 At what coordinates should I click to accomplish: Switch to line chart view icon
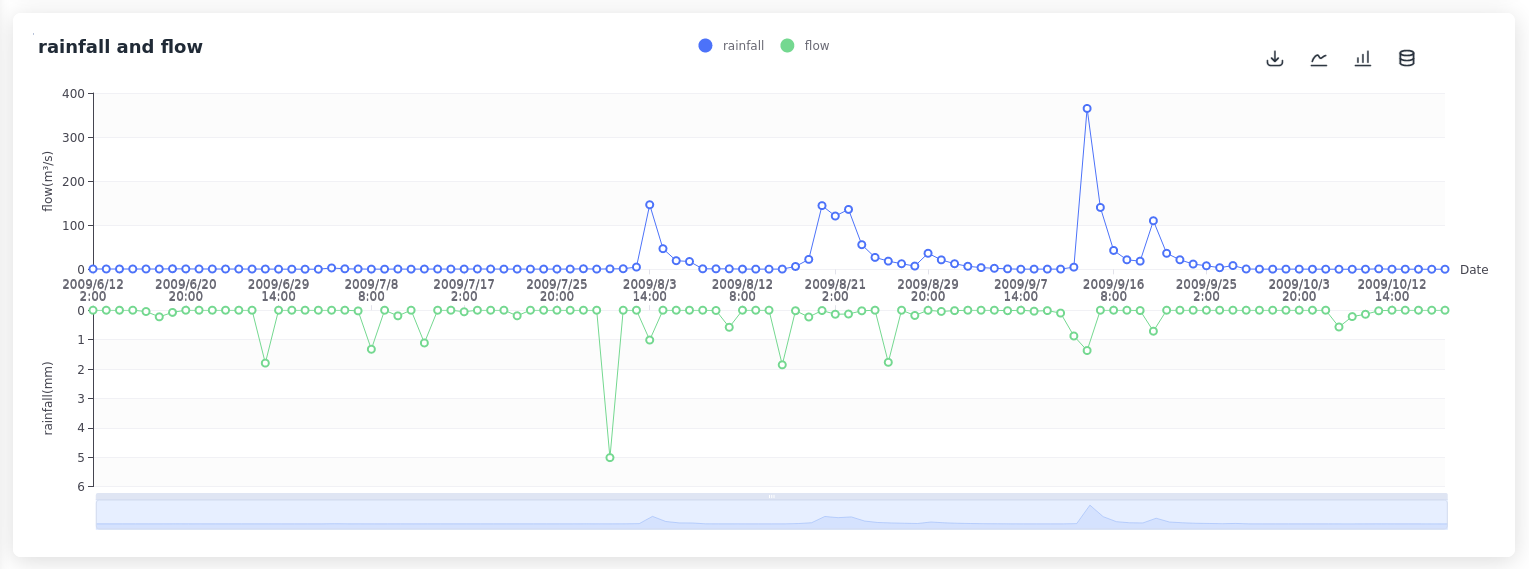click(1319, 58)
